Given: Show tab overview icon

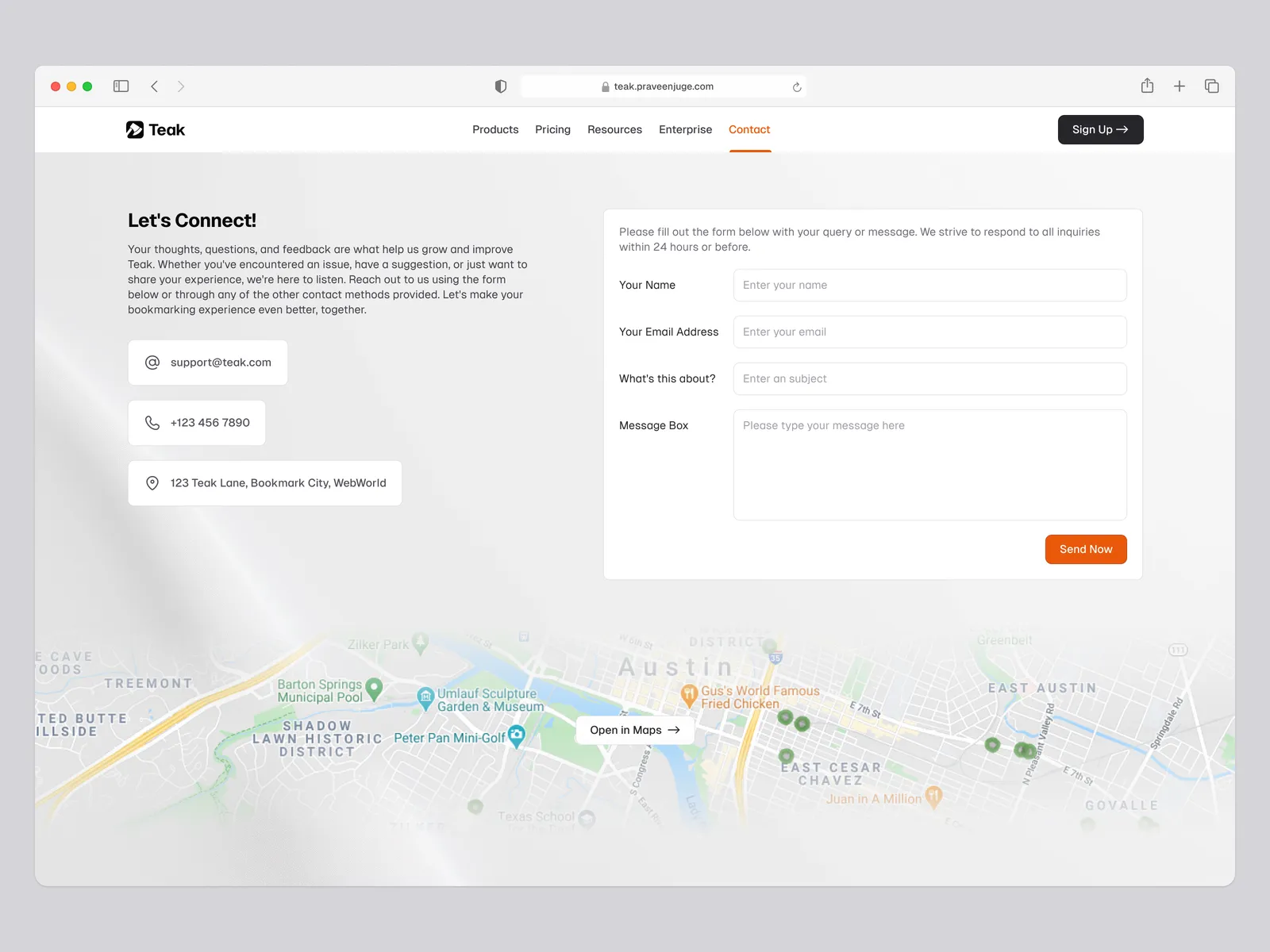Looking at the screenshot, I should (x=1211, y=86).
